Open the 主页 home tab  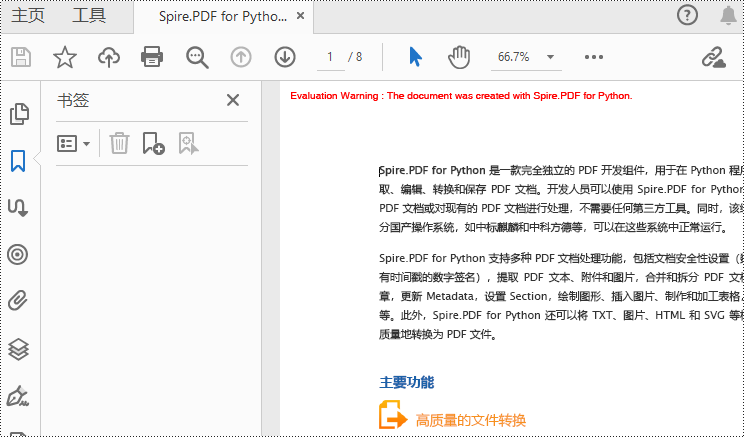point(28,16)
